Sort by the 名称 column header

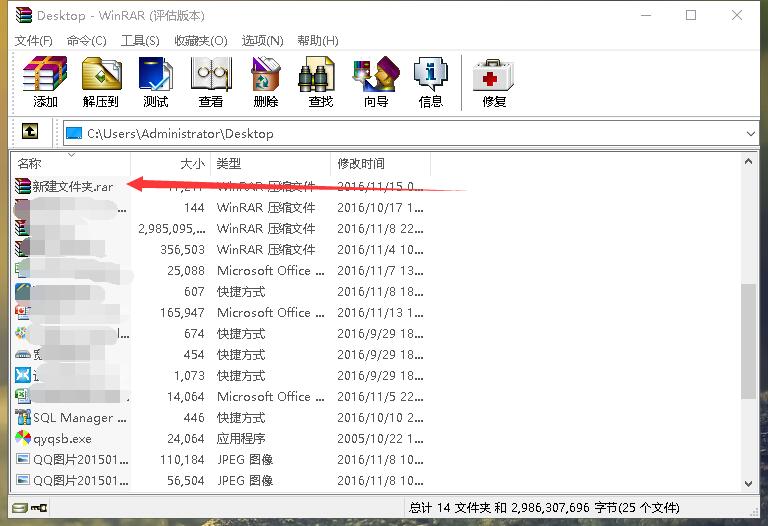[x=71, y=164]
